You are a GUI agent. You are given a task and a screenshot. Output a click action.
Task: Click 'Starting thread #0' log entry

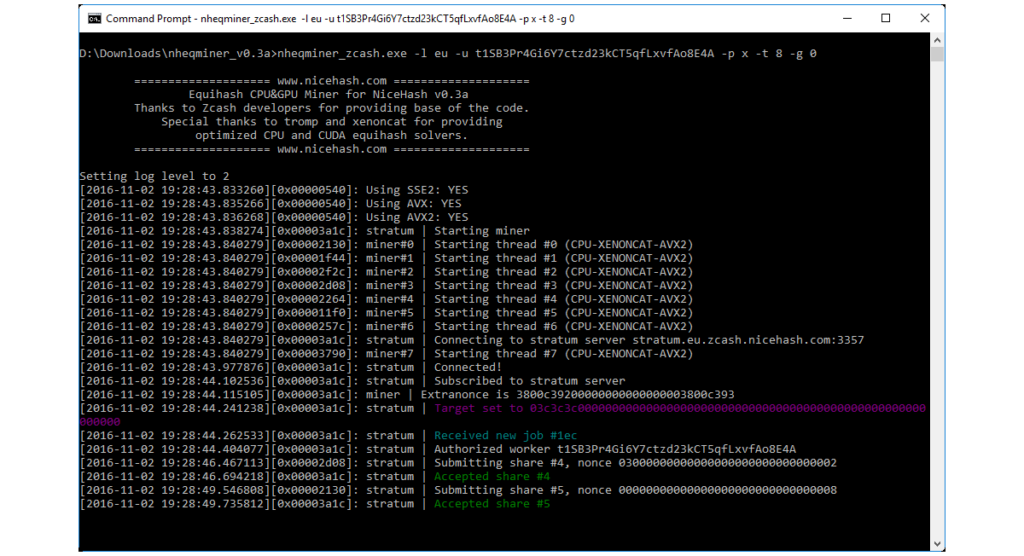click(x=386, y=244)
